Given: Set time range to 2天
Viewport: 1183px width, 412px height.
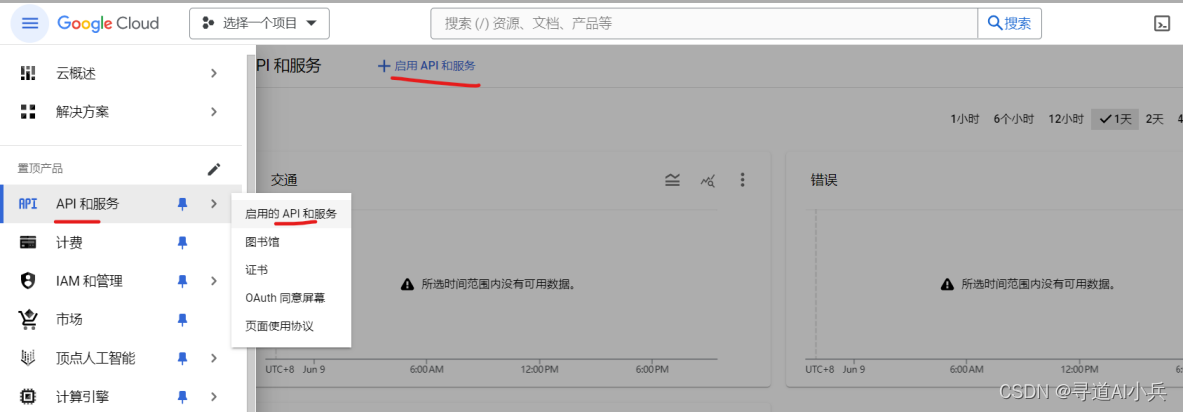Looking at the screenshot, I should click(x=1154, y=118).
